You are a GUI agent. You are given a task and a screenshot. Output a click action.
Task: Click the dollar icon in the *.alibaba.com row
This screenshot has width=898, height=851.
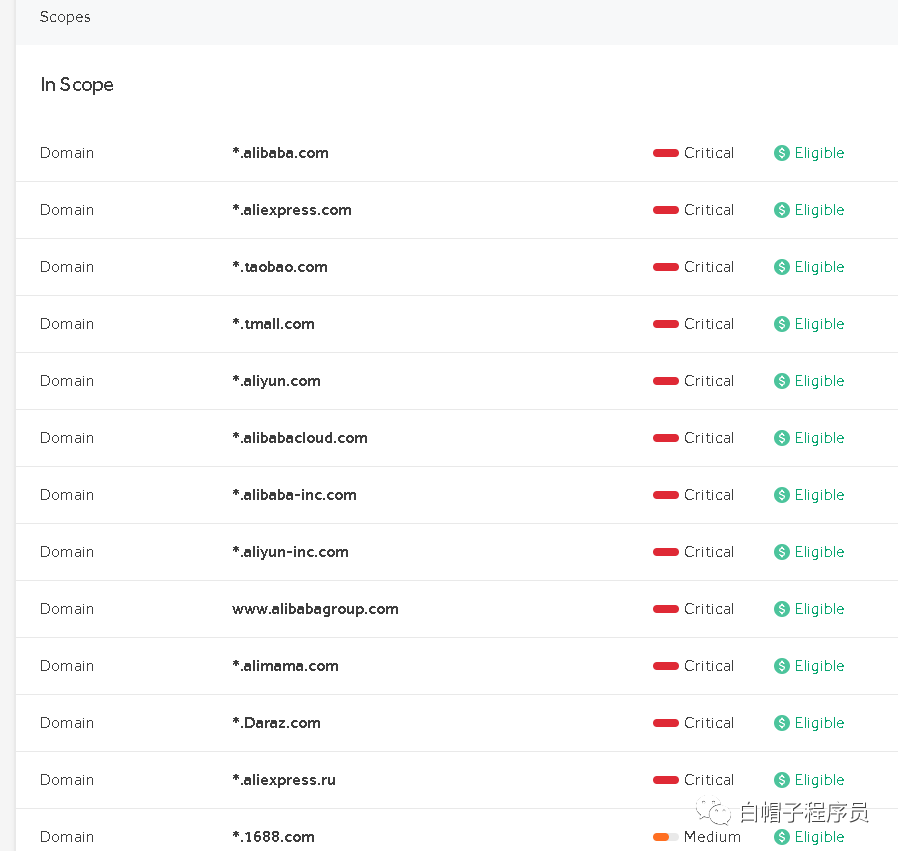click(782, 153)
